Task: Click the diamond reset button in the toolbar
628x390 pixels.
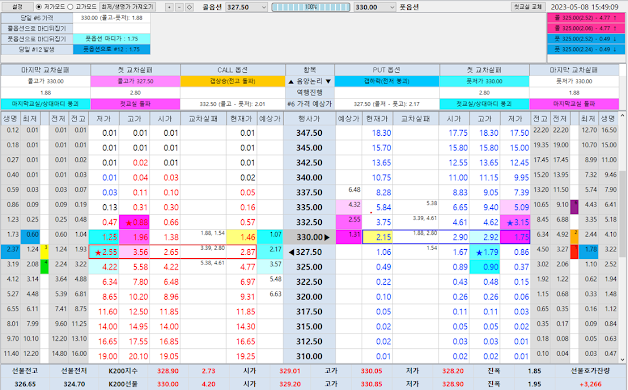Action: coord(189,7)
